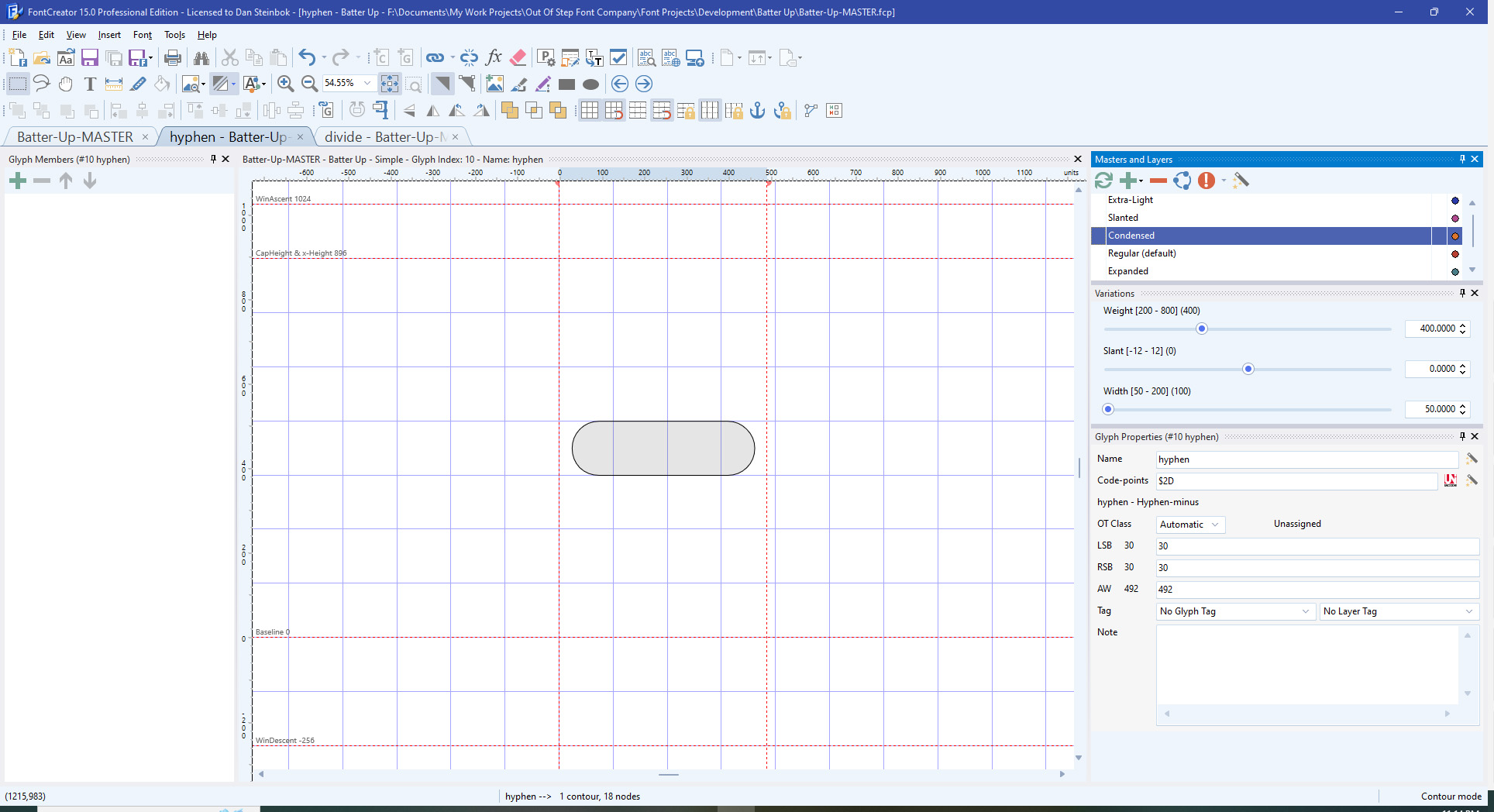Switch to the divide glyph tab
Viewport: 1494px width, 812px height.
coord(384,137)
